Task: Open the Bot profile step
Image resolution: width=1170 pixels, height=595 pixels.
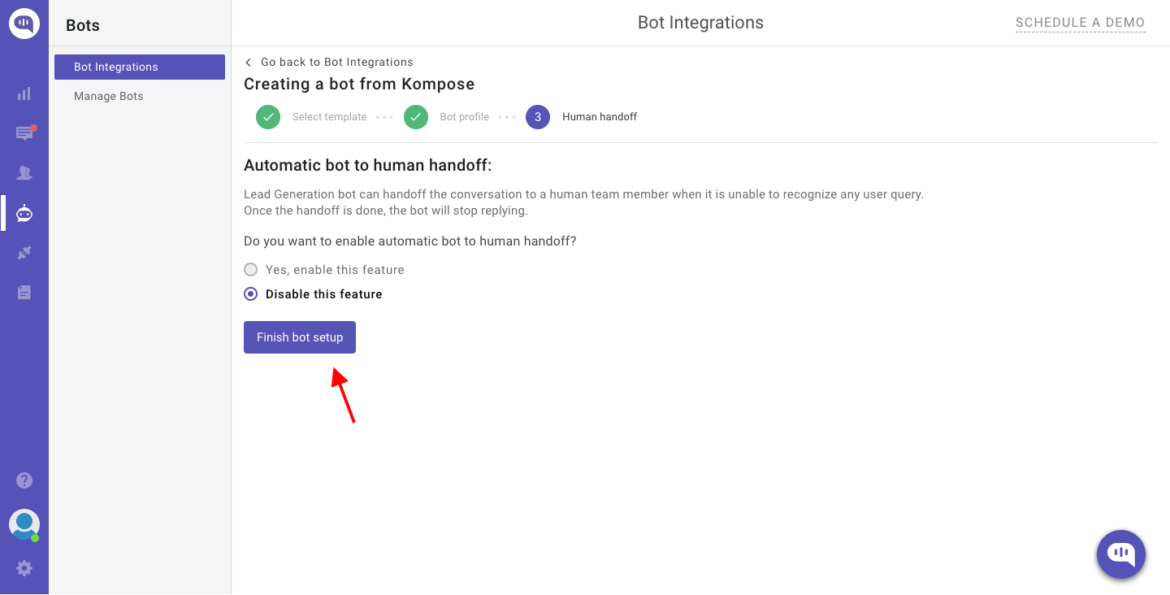Action: (x=416, y=117)
